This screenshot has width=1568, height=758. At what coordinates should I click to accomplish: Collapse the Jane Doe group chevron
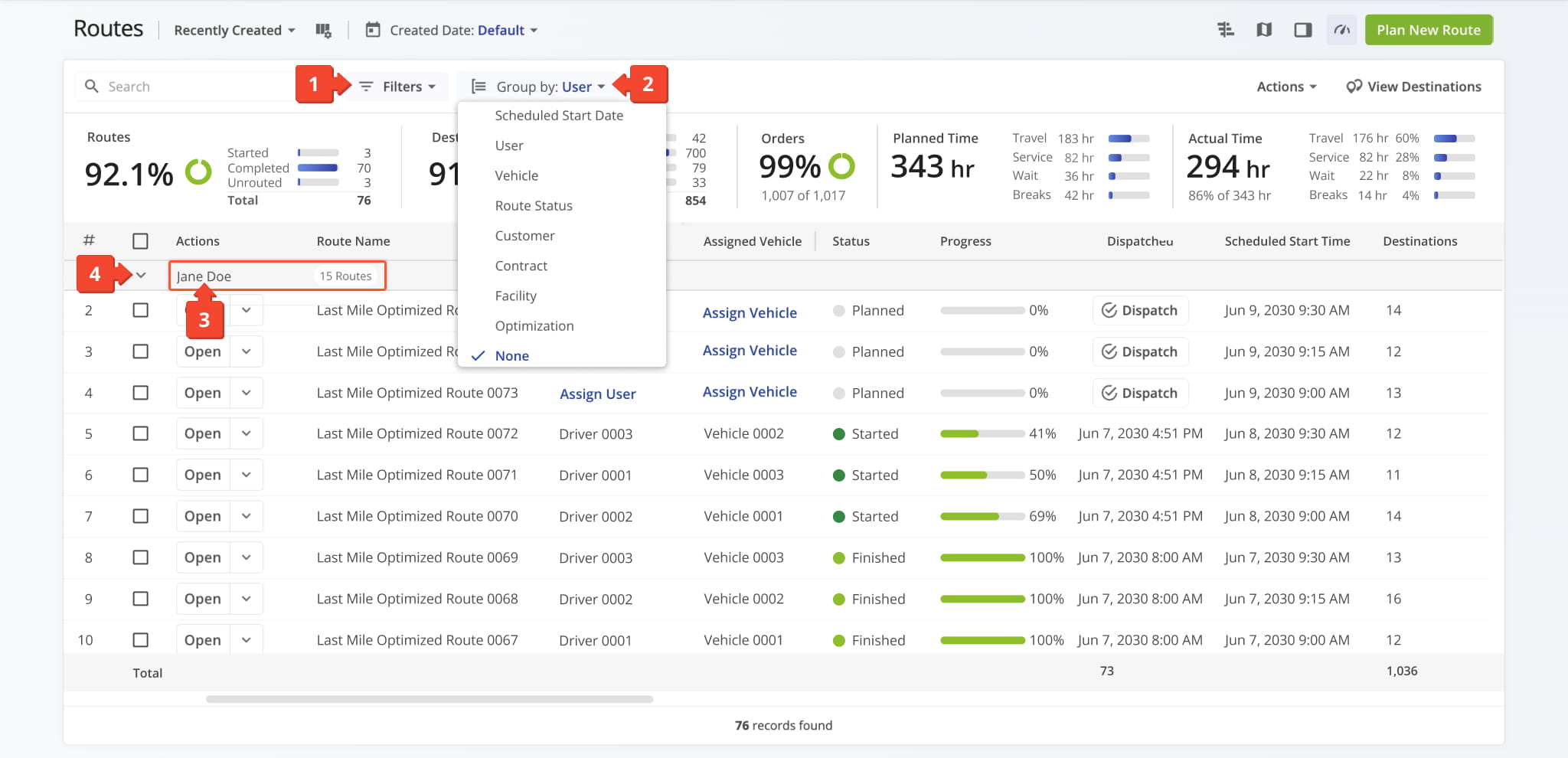[141, 276]
